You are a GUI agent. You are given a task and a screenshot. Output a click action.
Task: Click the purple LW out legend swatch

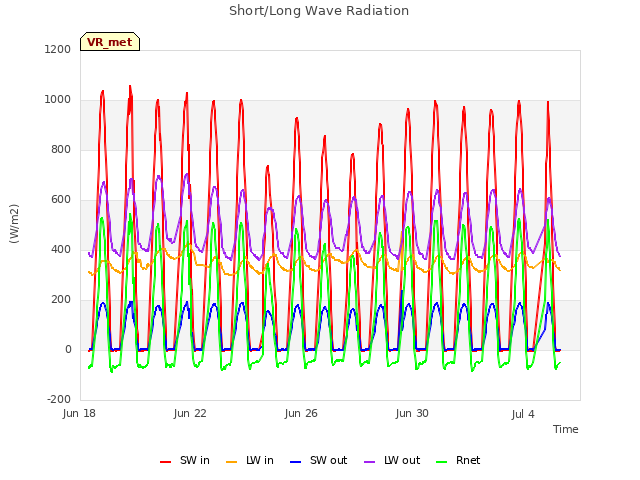pyautogui.click(x=369, y=462)
